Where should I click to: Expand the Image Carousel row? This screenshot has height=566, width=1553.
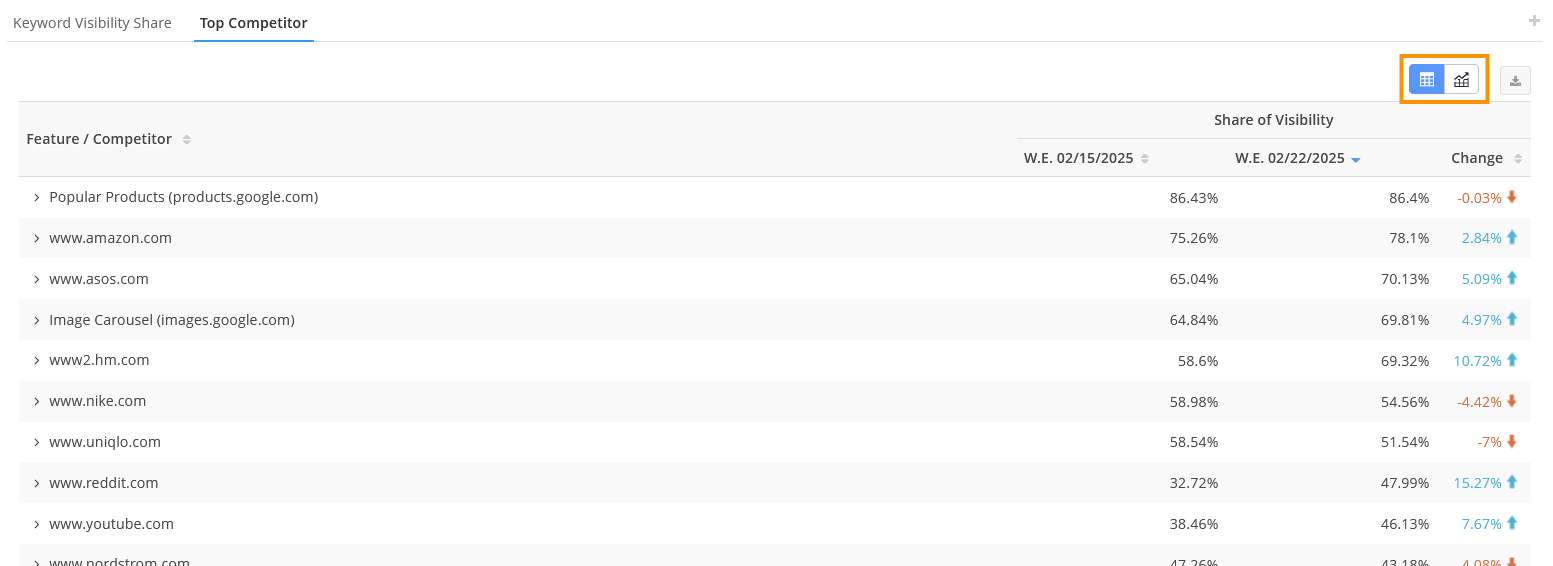pyautogui.click(x=37, y=321)
